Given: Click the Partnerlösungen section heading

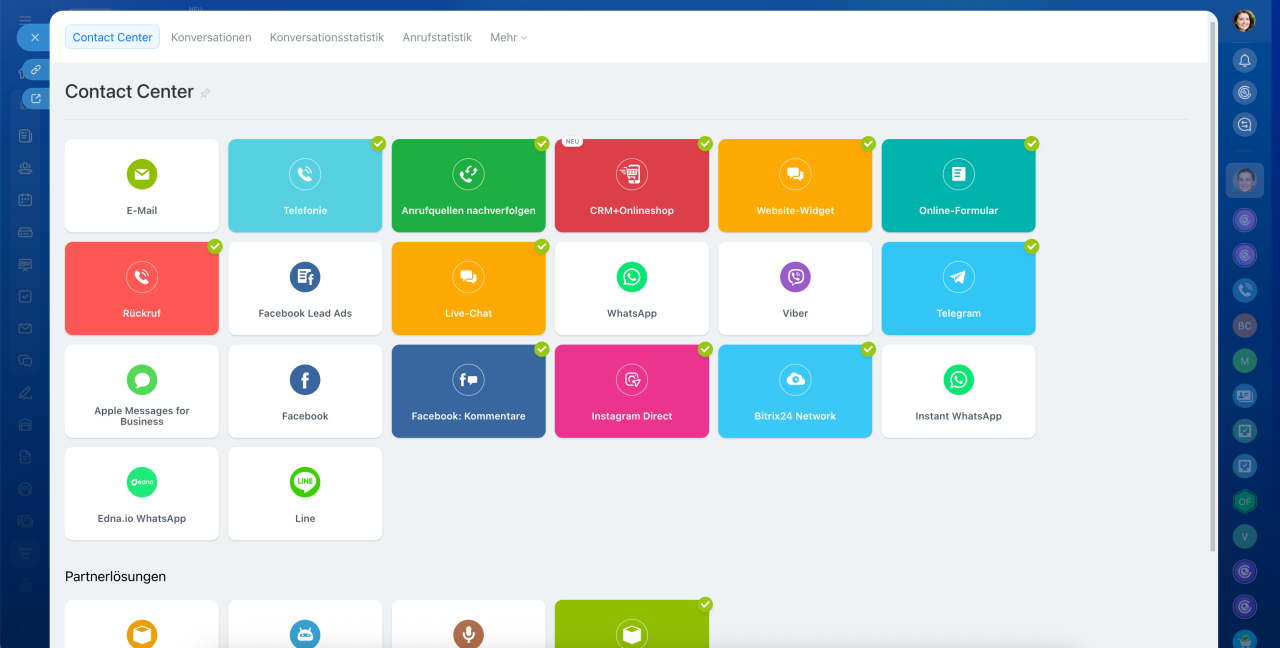Looking at the screenshot, I should (x=115, y=577).
